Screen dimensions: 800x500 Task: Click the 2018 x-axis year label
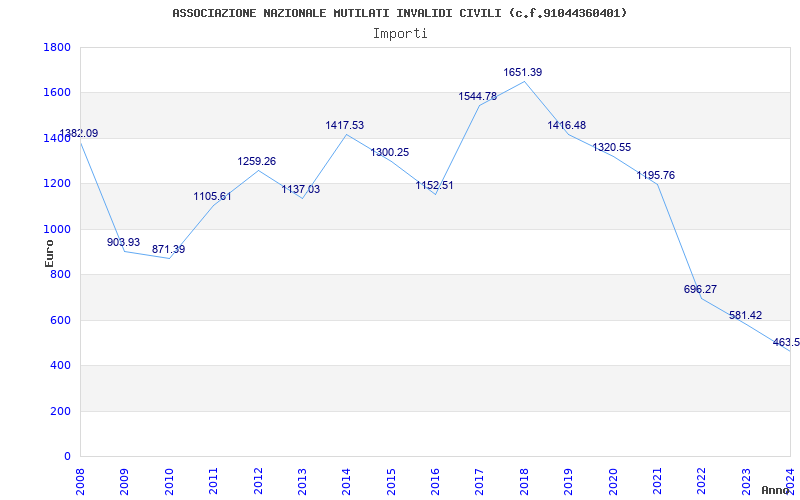[524, 481]
